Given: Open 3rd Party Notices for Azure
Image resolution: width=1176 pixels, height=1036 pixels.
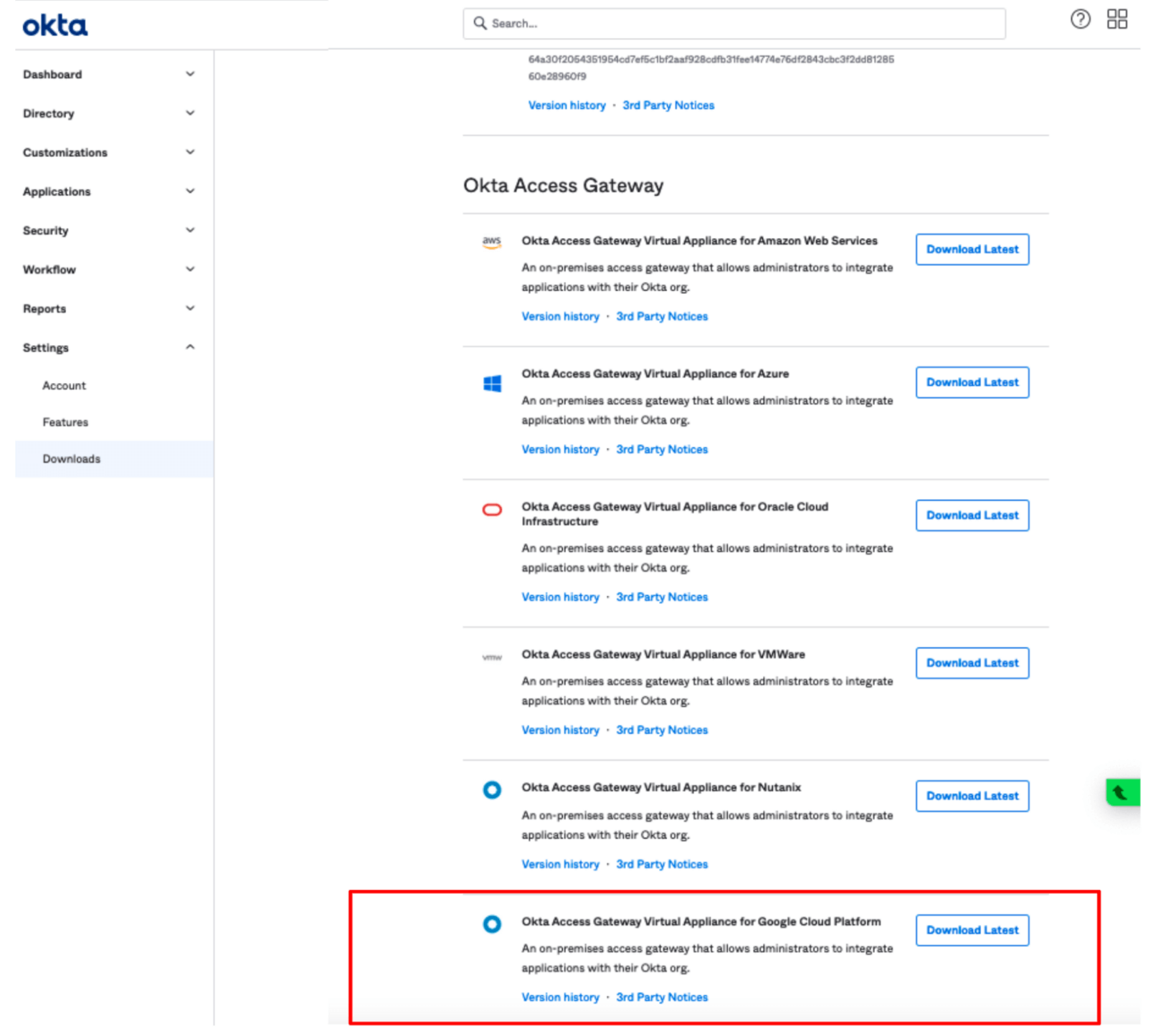Looking at the screenshot, I should (661, 450).
